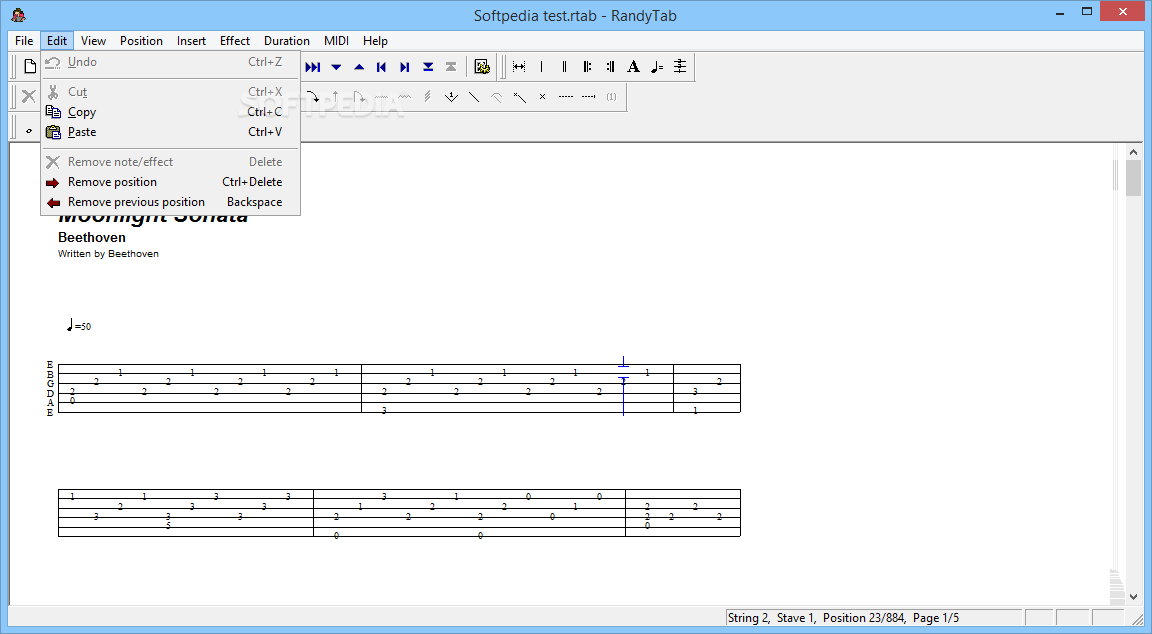Click the New document toolbar icon
This screenshot has width=1152, height=634.
point(29,67)
